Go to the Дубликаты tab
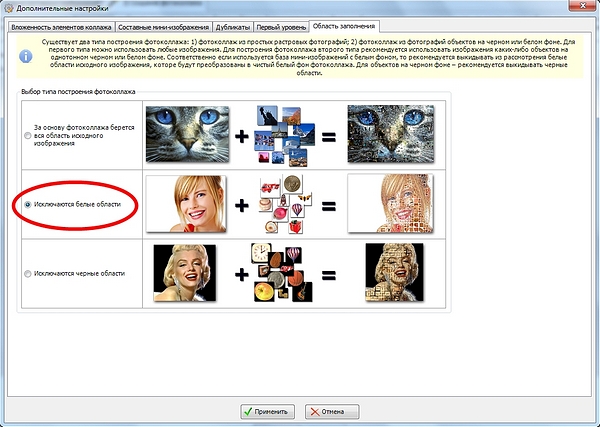 233,27
